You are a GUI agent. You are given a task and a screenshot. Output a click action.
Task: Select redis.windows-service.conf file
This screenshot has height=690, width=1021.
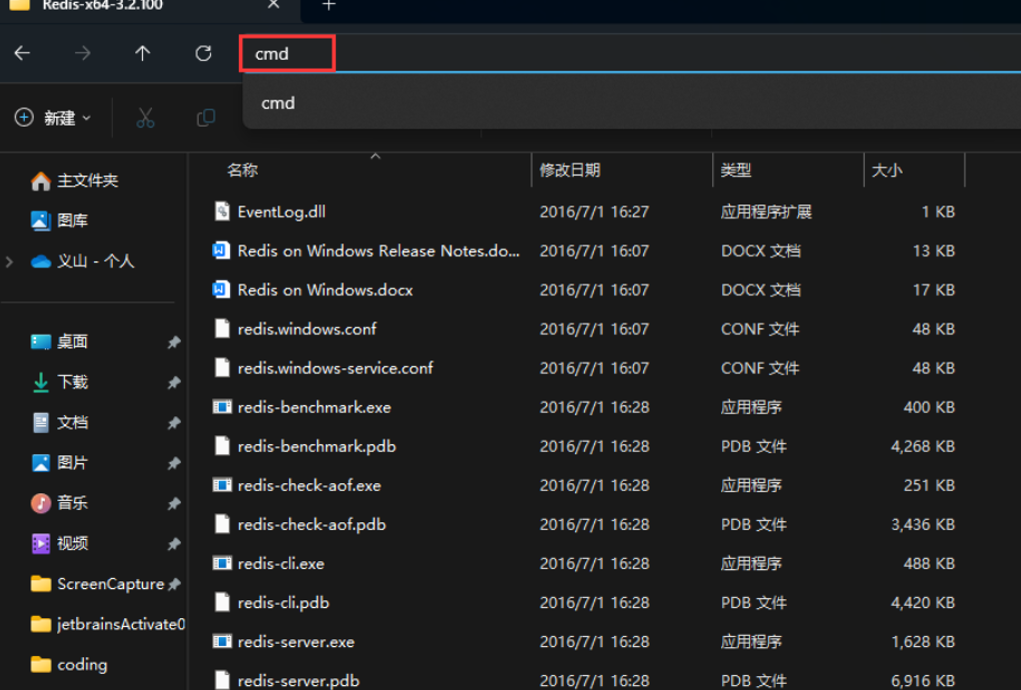[335, 368]
